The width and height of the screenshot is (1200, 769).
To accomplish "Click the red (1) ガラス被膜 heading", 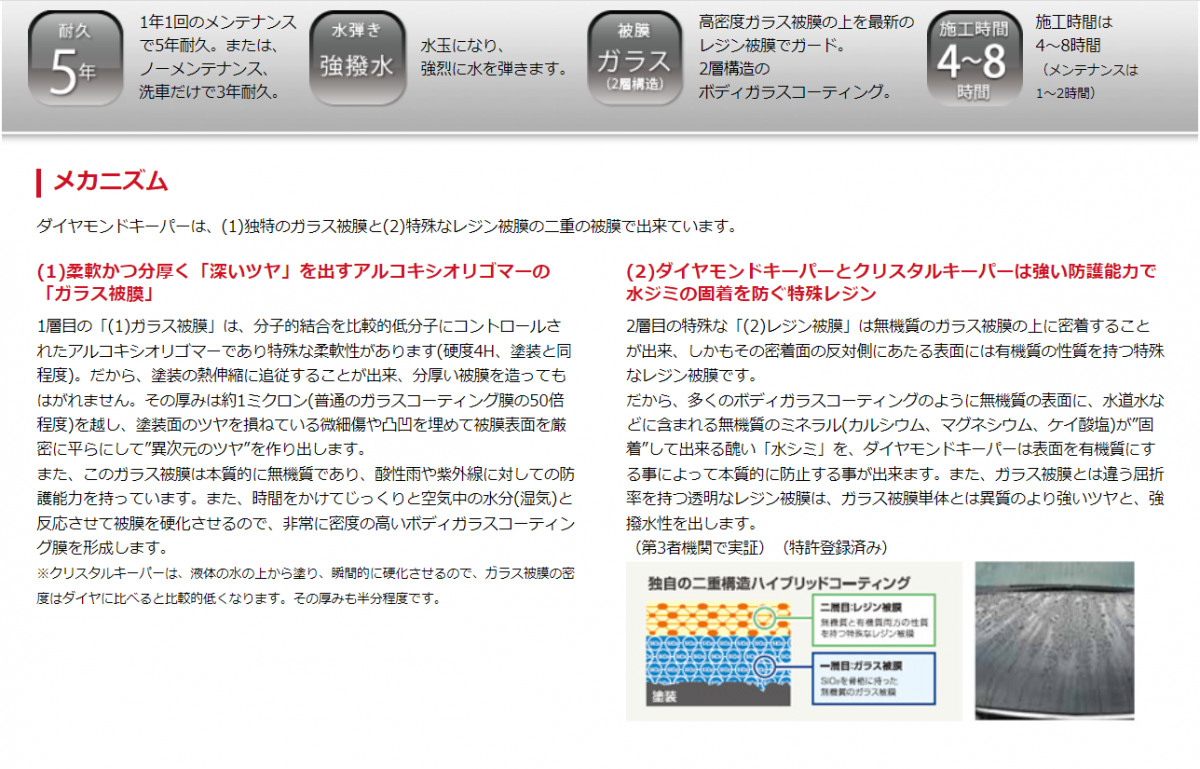I will [x=292, y=282].
